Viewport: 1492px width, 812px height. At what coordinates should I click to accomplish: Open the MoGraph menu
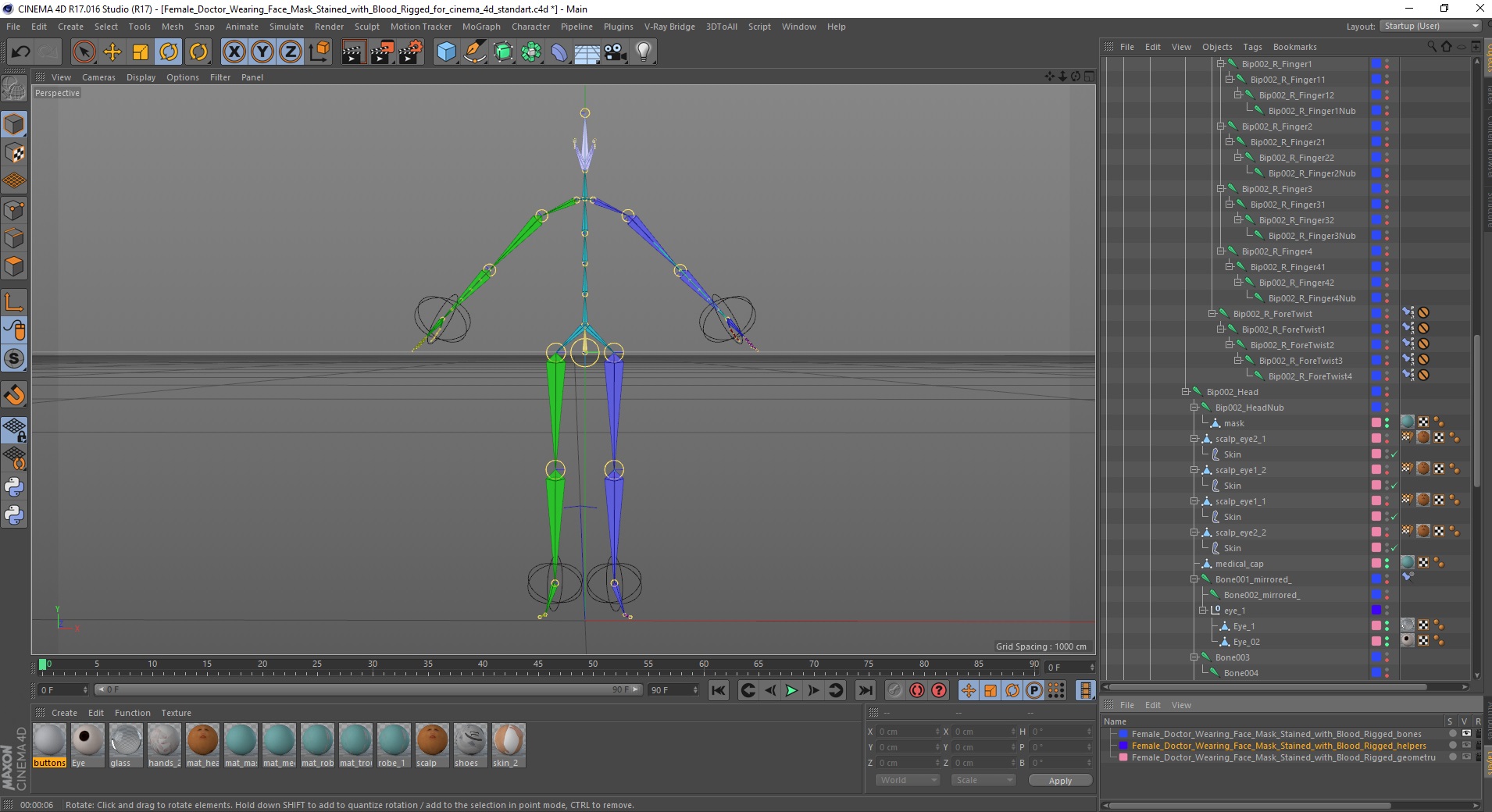(x=481, y=27)
